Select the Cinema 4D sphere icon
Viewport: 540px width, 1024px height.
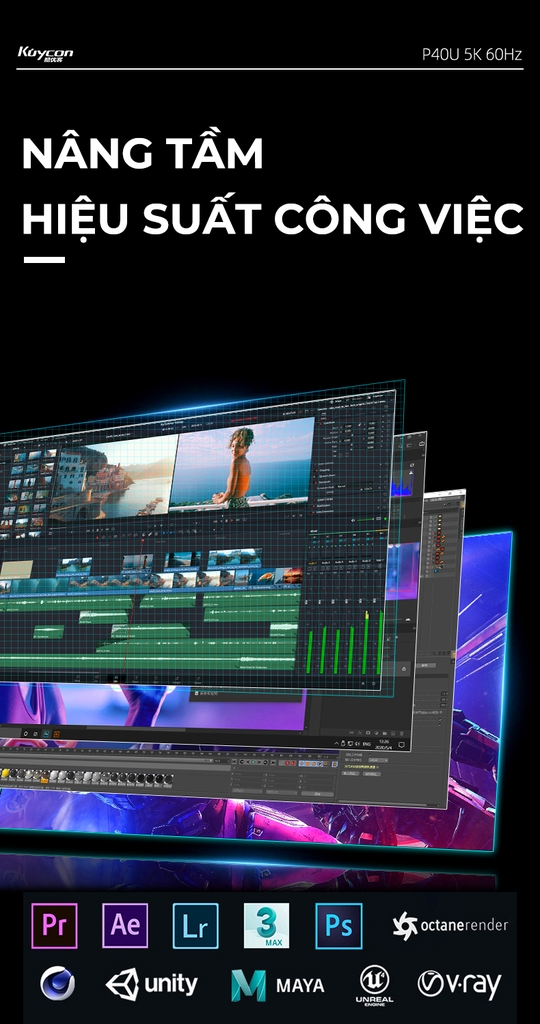click(x=57, y=984)
